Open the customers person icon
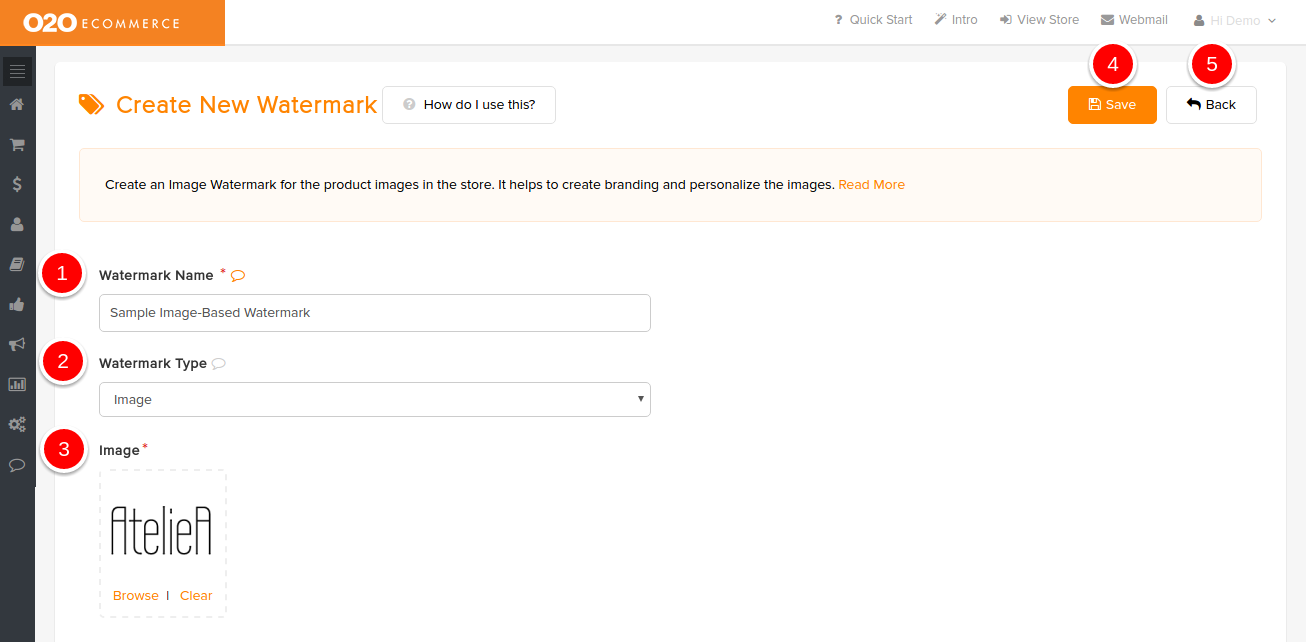The width and height of the screenshot is (1306, 642). coord(17,224)
